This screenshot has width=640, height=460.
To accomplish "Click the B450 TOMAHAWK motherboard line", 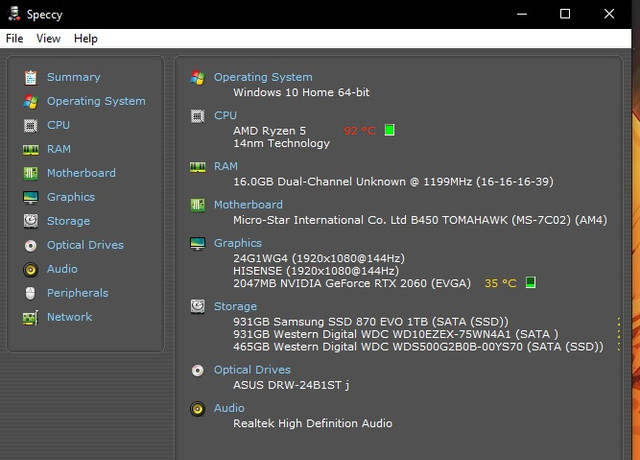I will click(420, 220).
